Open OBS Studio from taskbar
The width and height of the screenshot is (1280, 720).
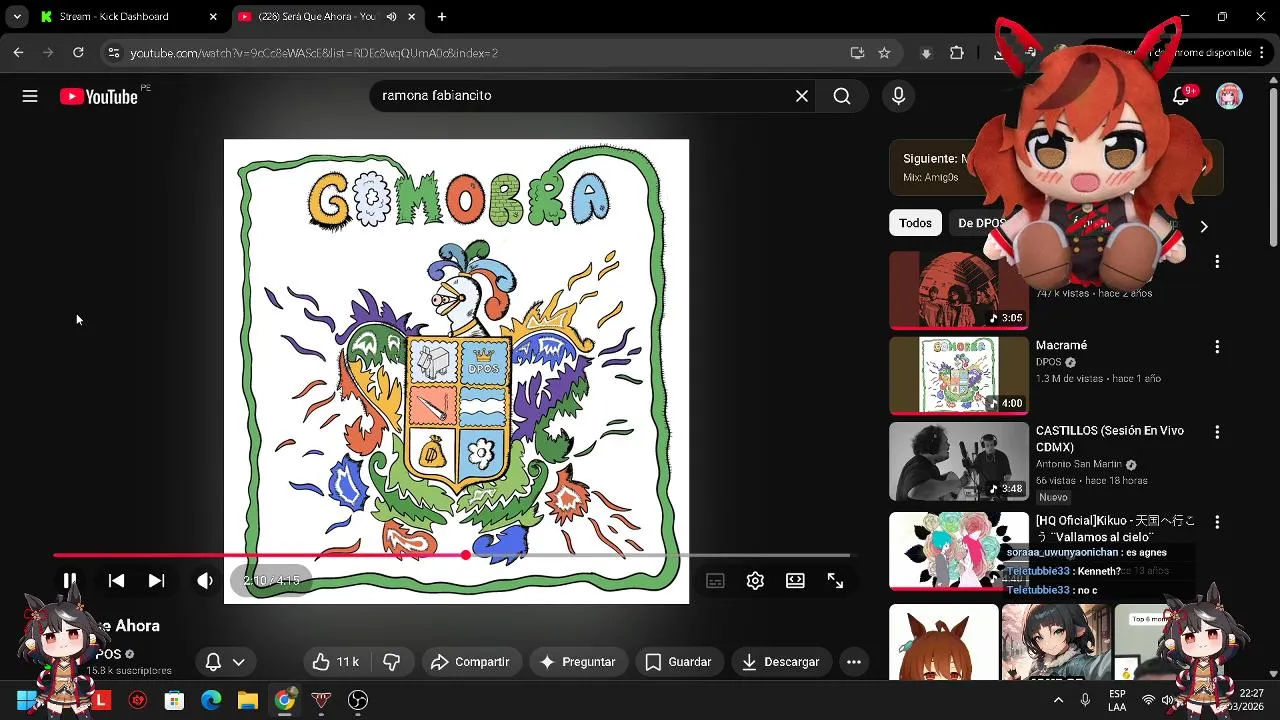coord(358,700)
